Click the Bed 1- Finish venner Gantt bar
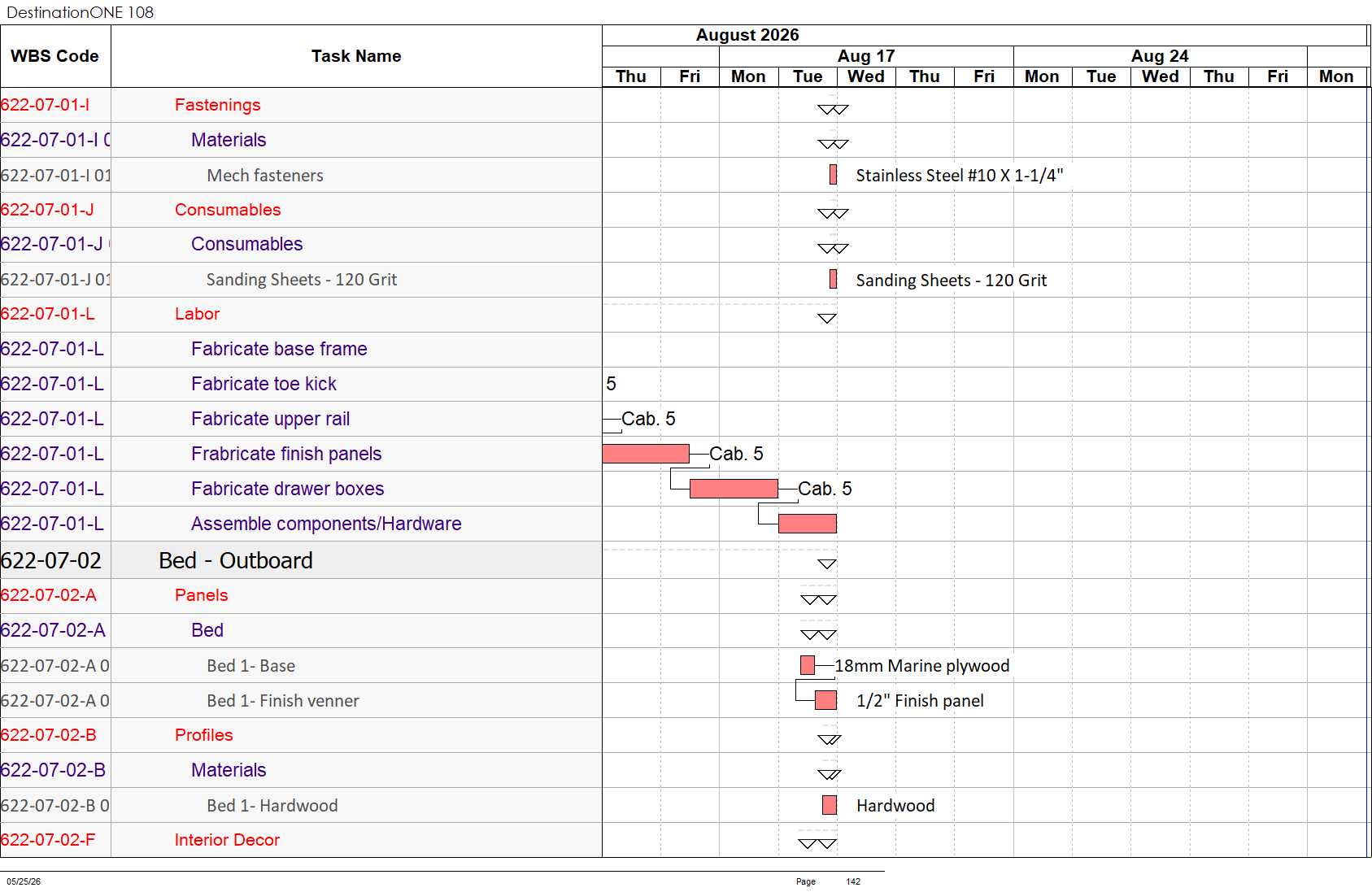The width and height of the screenshot is (1372, 892). click(825, 700)
